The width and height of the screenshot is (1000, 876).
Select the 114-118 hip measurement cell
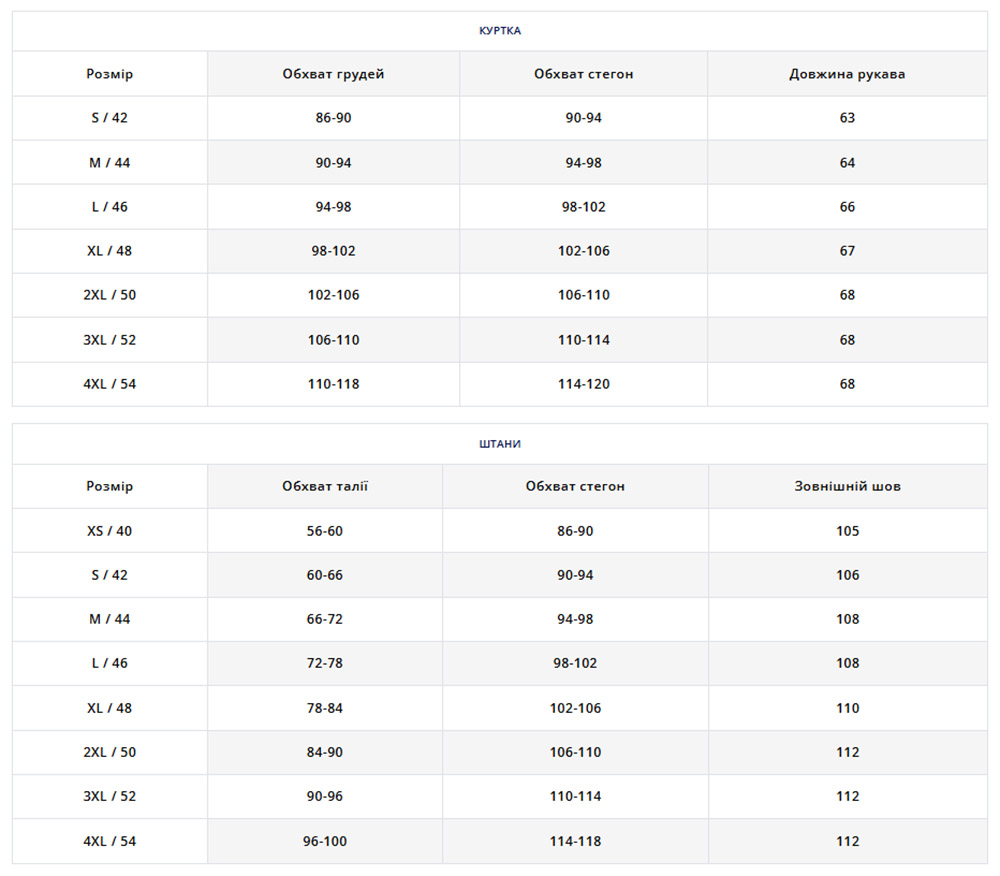(575, 841)
